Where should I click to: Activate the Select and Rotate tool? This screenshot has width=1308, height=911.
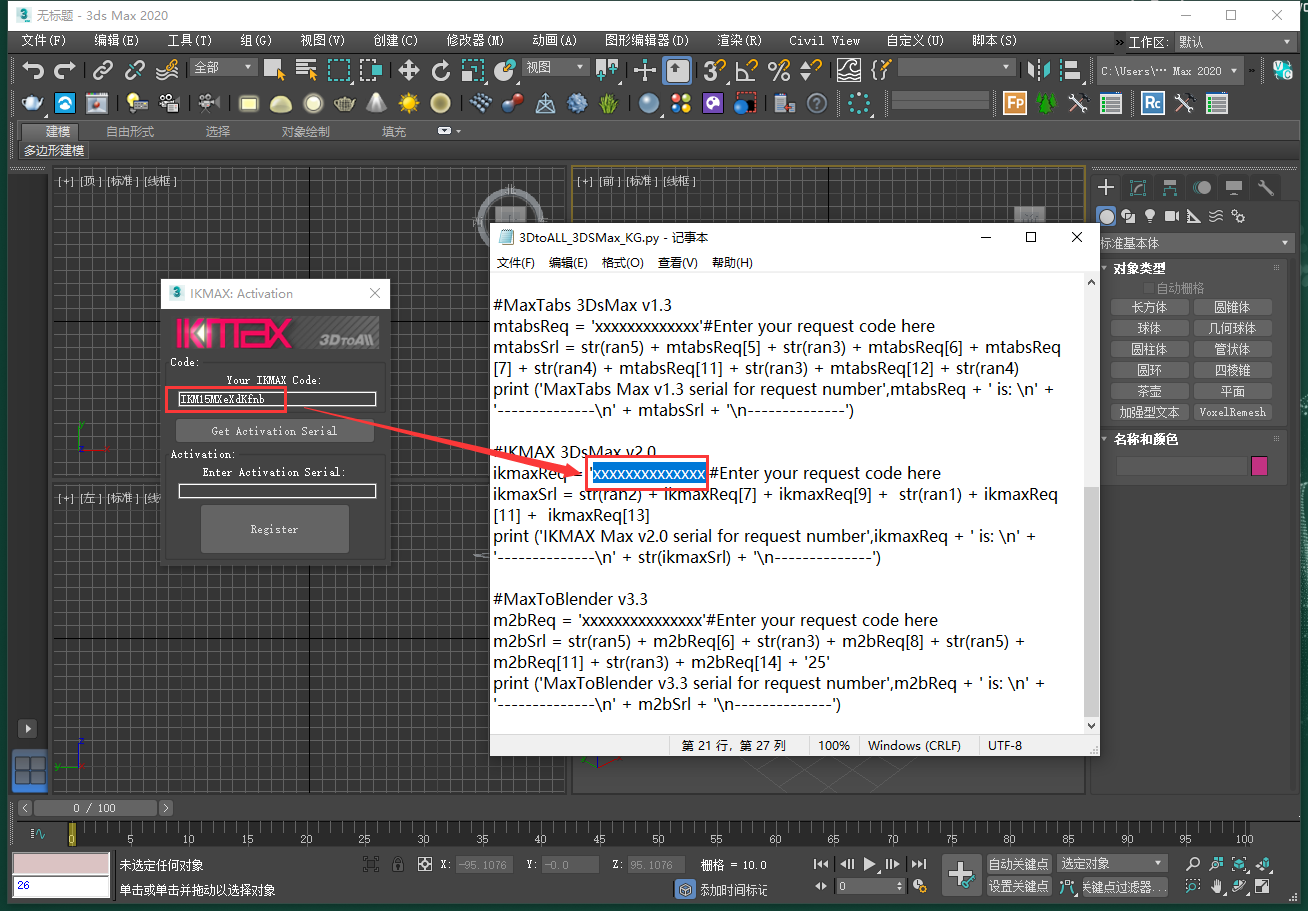click(x=441, y=70)
